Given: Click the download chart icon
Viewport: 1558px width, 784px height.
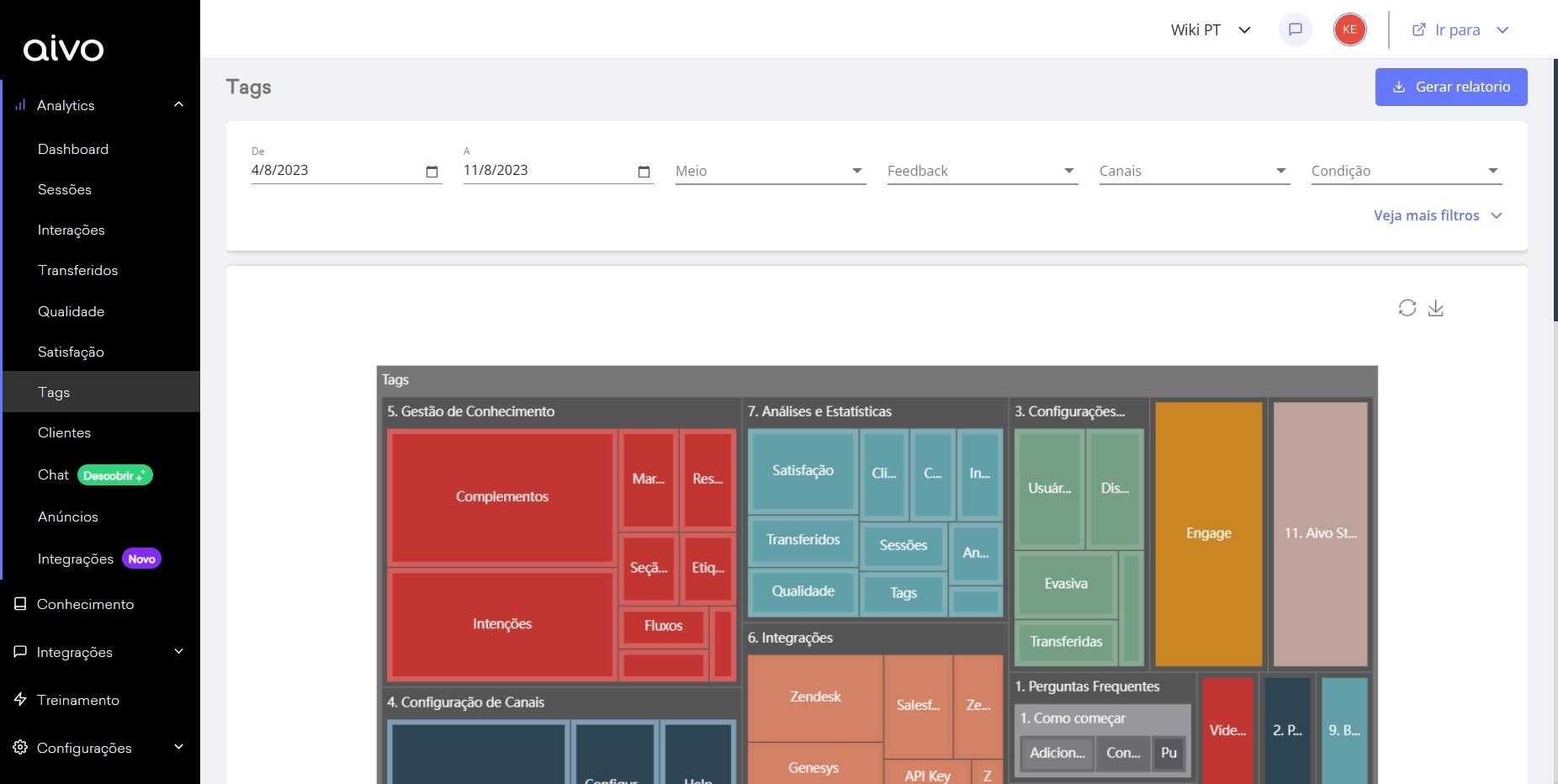Looking at the screenshot, I should (1436, 308).
